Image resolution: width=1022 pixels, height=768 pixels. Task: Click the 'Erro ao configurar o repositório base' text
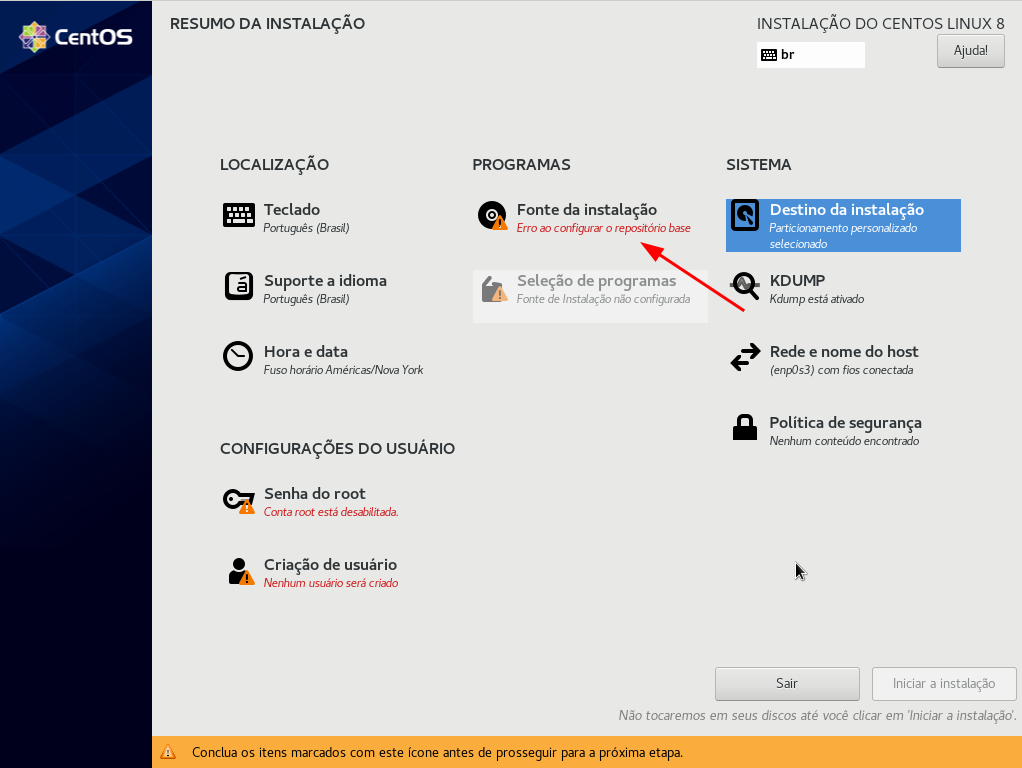[x=604, y=228]
